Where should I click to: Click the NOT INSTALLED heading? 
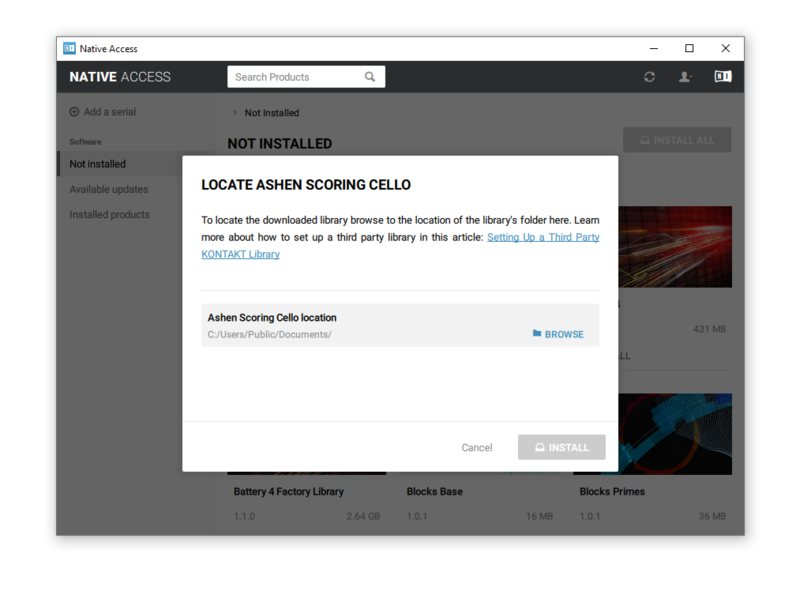pos(280,144)
